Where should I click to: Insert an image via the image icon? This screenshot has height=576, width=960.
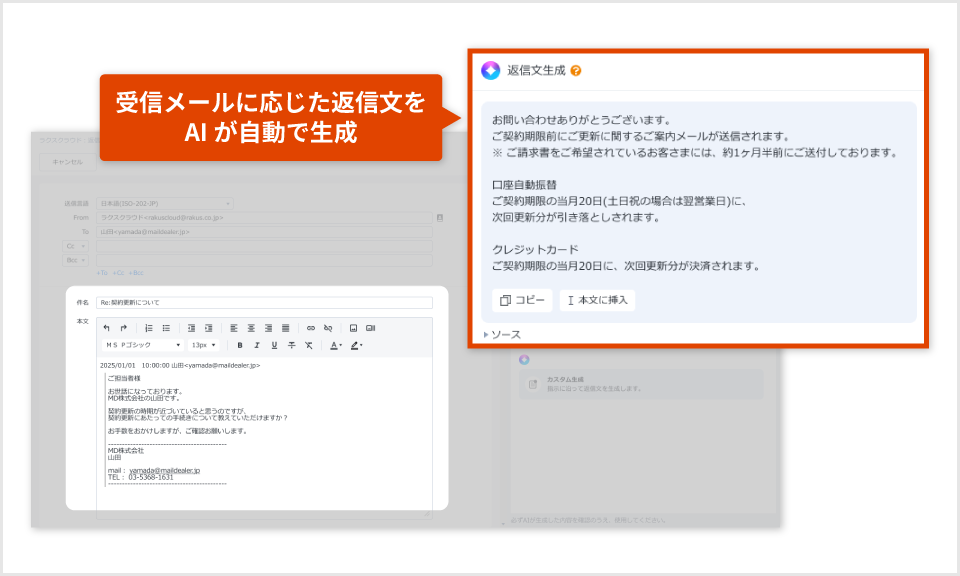354,326
